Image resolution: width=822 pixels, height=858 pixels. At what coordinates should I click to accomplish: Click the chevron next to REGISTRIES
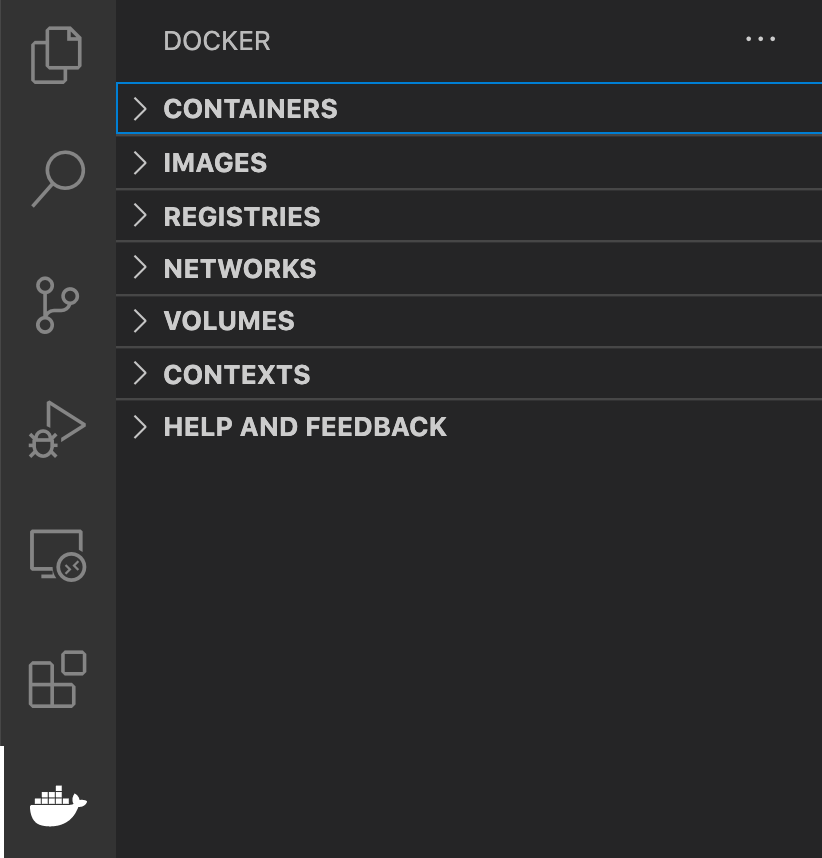(141, 216)
